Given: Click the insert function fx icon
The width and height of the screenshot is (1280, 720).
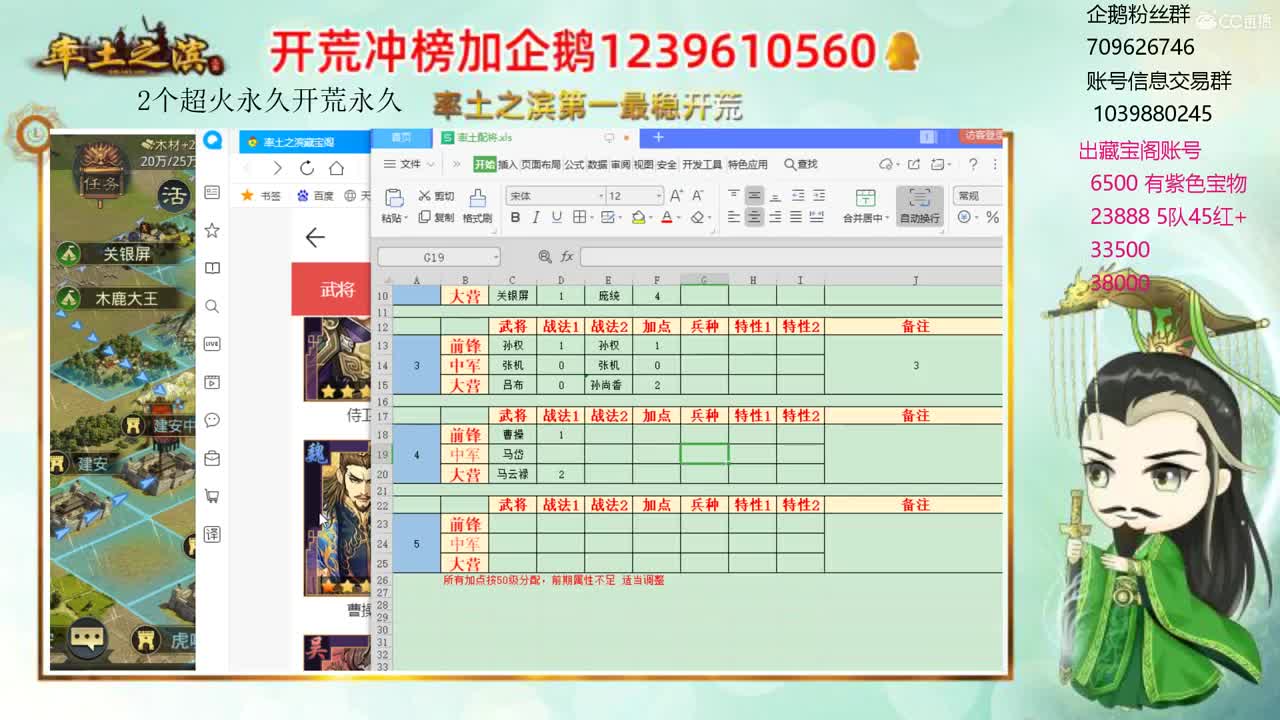Looking at the screenshot, I should click(x=567, y=257).
